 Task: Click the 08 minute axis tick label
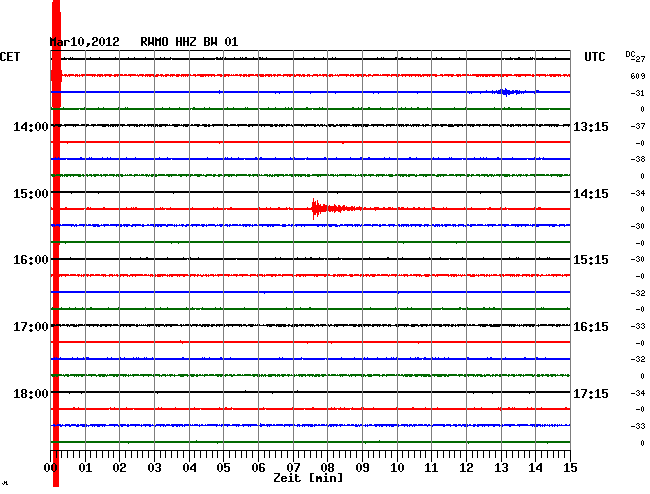tap(327, 468)
